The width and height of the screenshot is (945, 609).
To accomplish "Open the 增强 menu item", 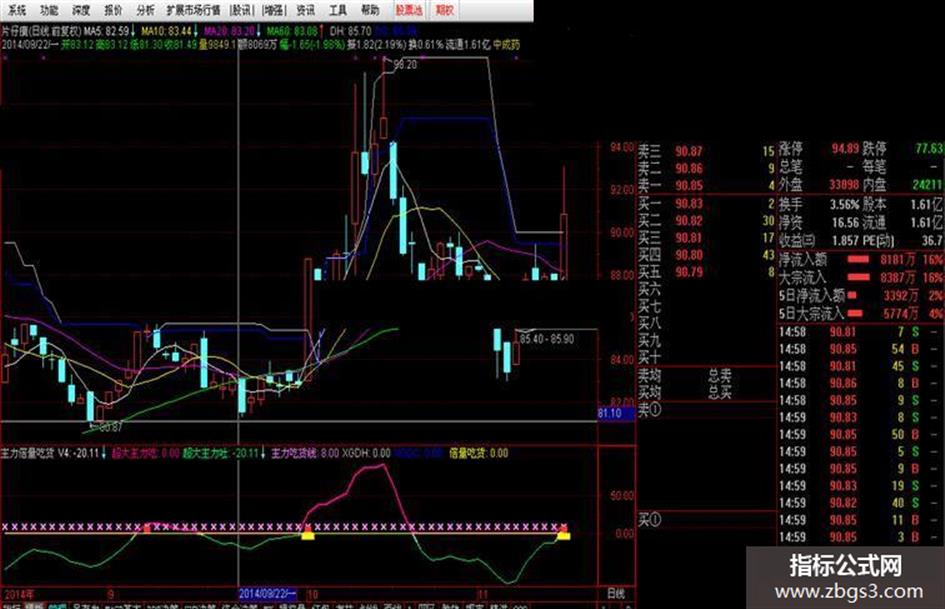I will (x=274, y=10).
